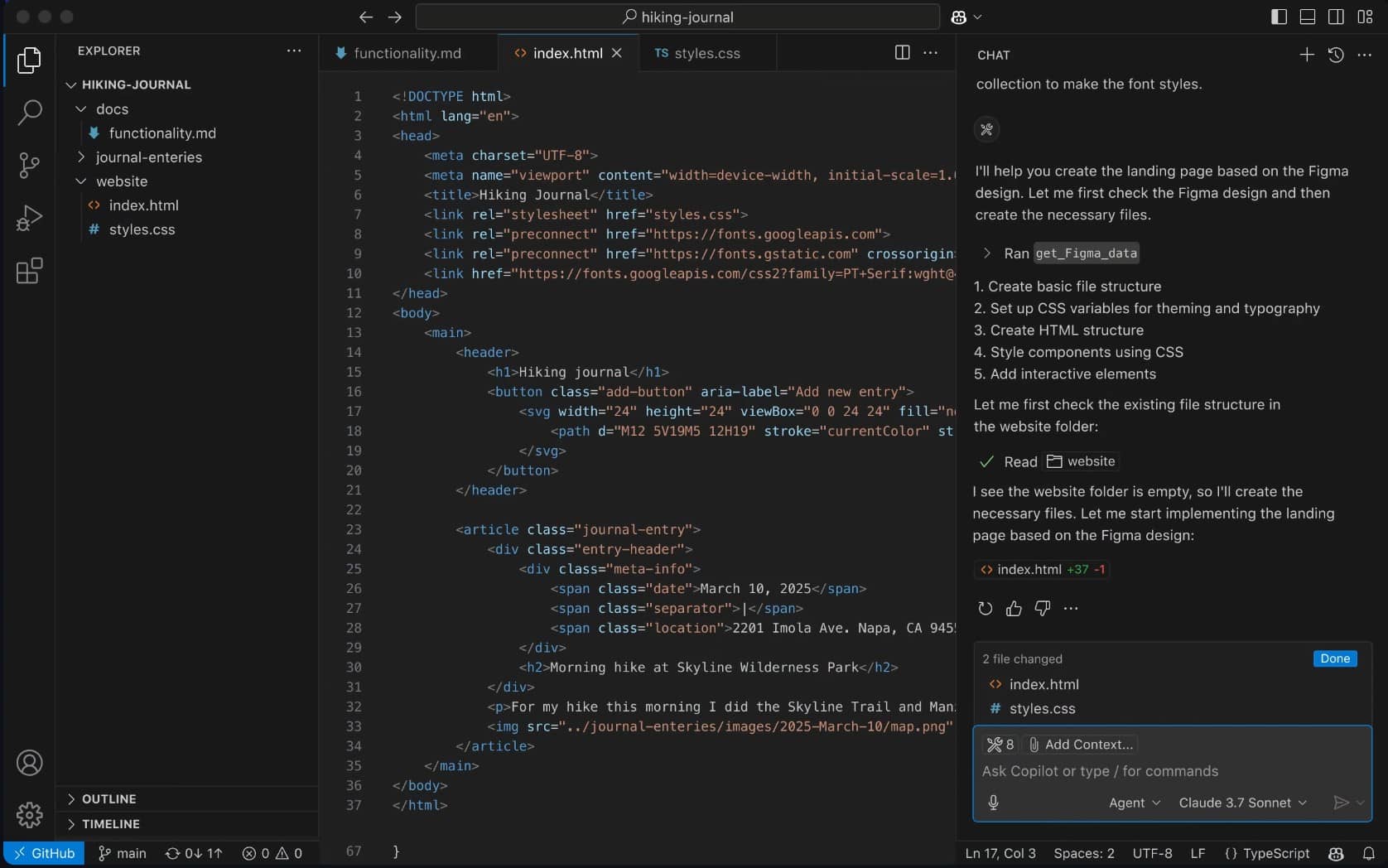Split the editor to the right
The height and width of the screenshot is (868, 1388).
coord(903,53)
